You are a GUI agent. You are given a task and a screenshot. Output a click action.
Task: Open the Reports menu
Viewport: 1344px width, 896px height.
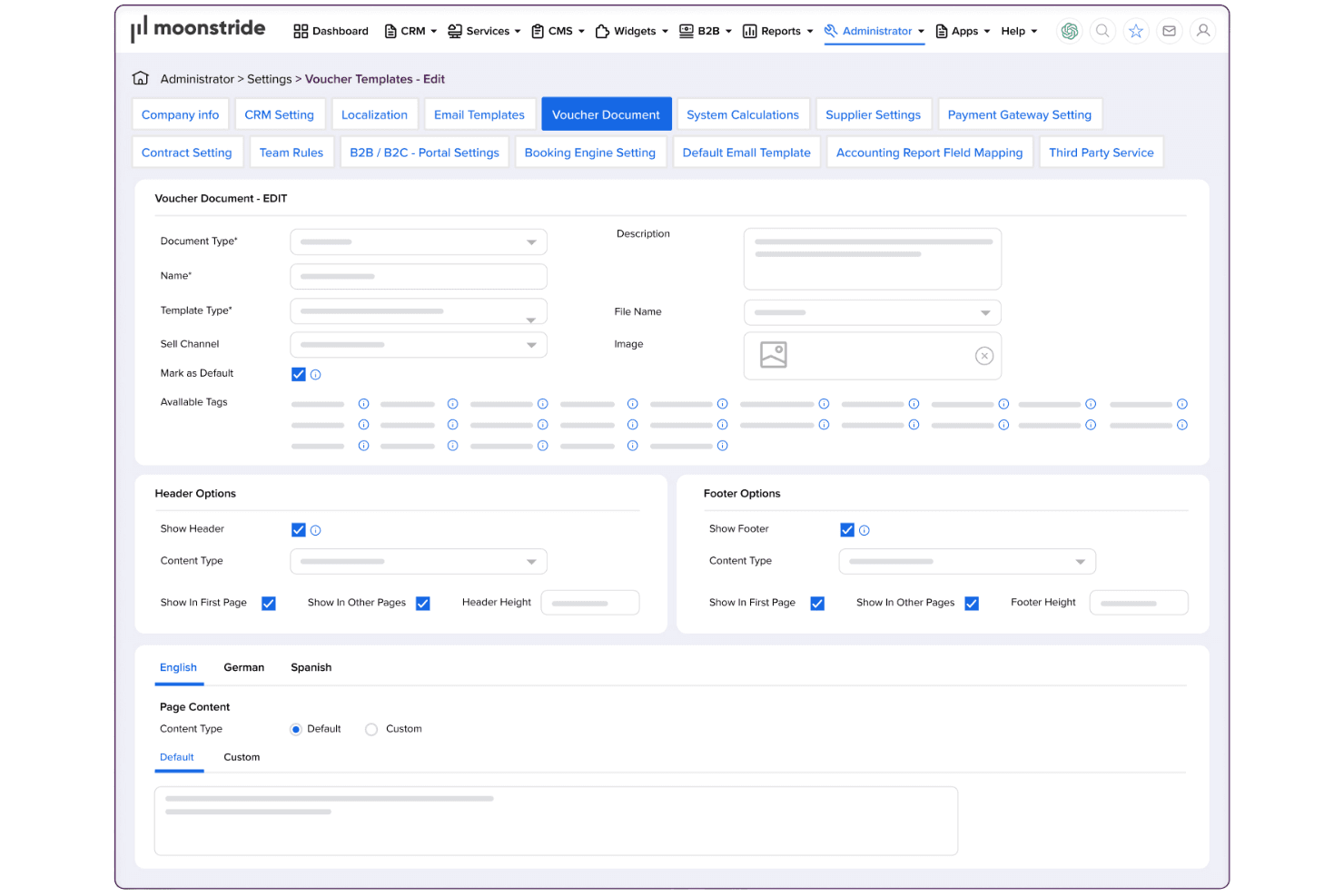coord(777,31)
